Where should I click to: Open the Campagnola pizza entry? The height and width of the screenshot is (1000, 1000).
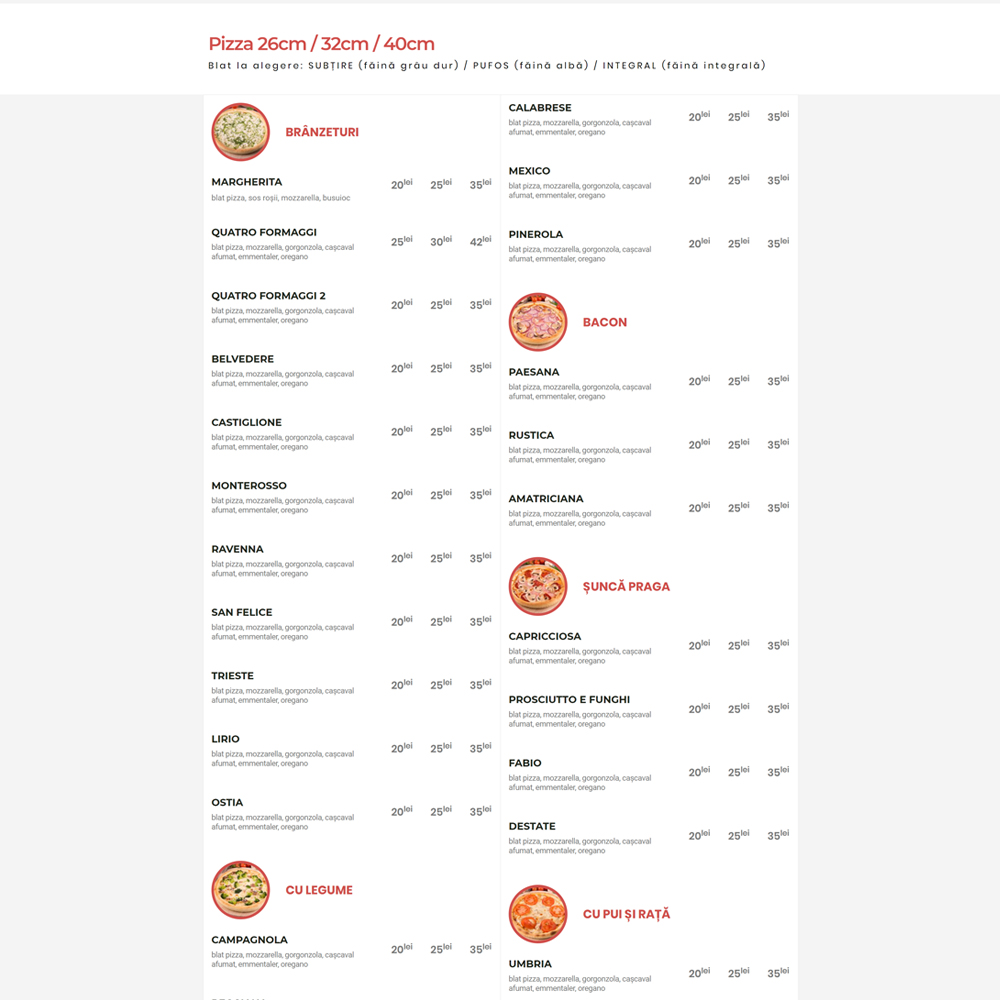click(x=249, y=940)
